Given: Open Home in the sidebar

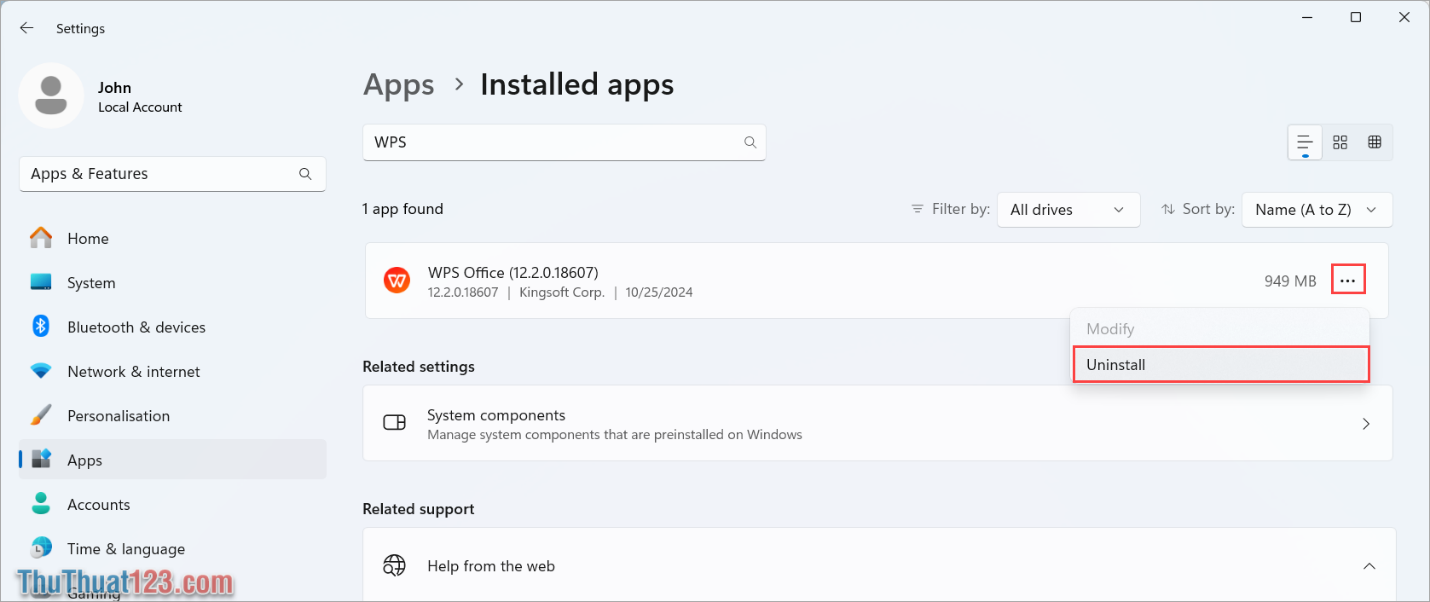Looking at the screenshot, I should point(172,238).
